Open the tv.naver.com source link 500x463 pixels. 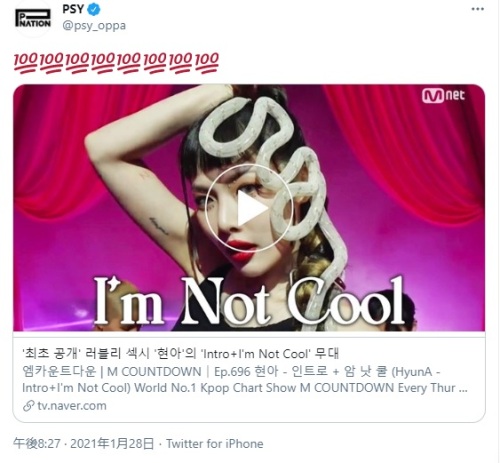tap(72, 406)
